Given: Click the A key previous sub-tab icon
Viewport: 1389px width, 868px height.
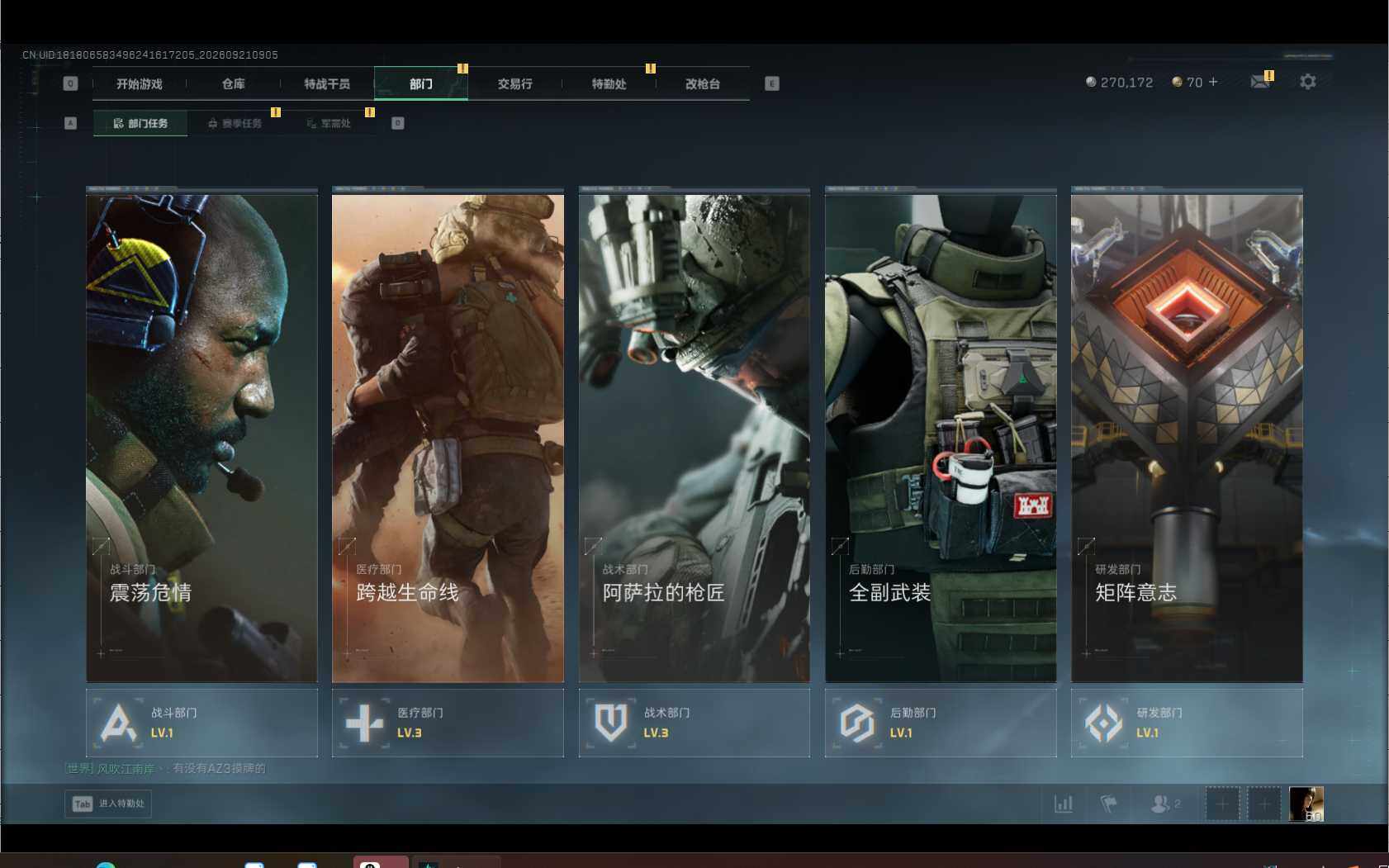Looking at the screenshot, I should [70, 123].
